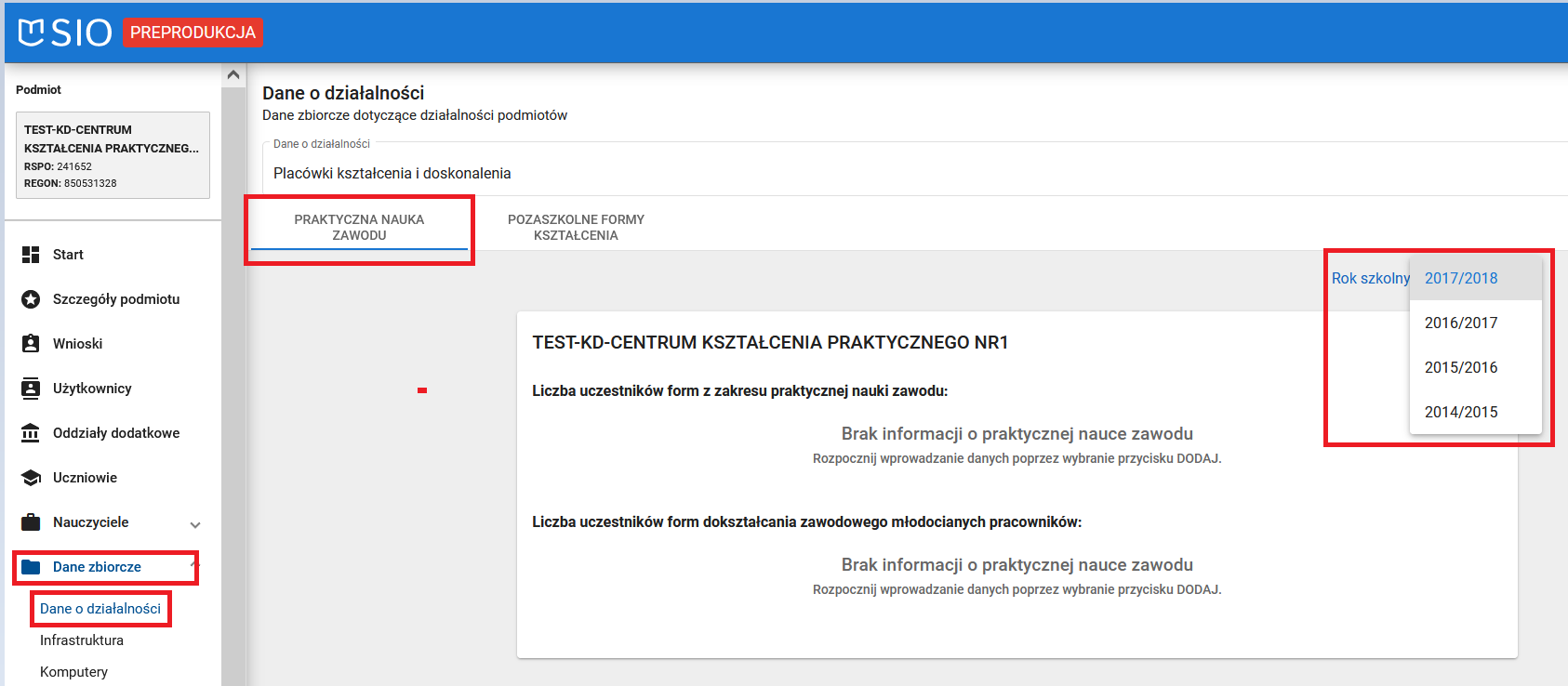Click the Start dashboard icon
The image size is (1568, 686).
[x=31, y=255]
